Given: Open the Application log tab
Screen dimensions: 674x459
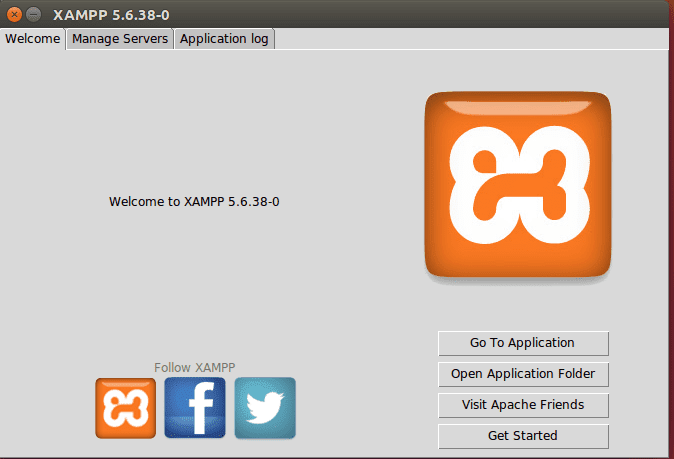Looking at the screenshot, I should (x=224, y=39).
